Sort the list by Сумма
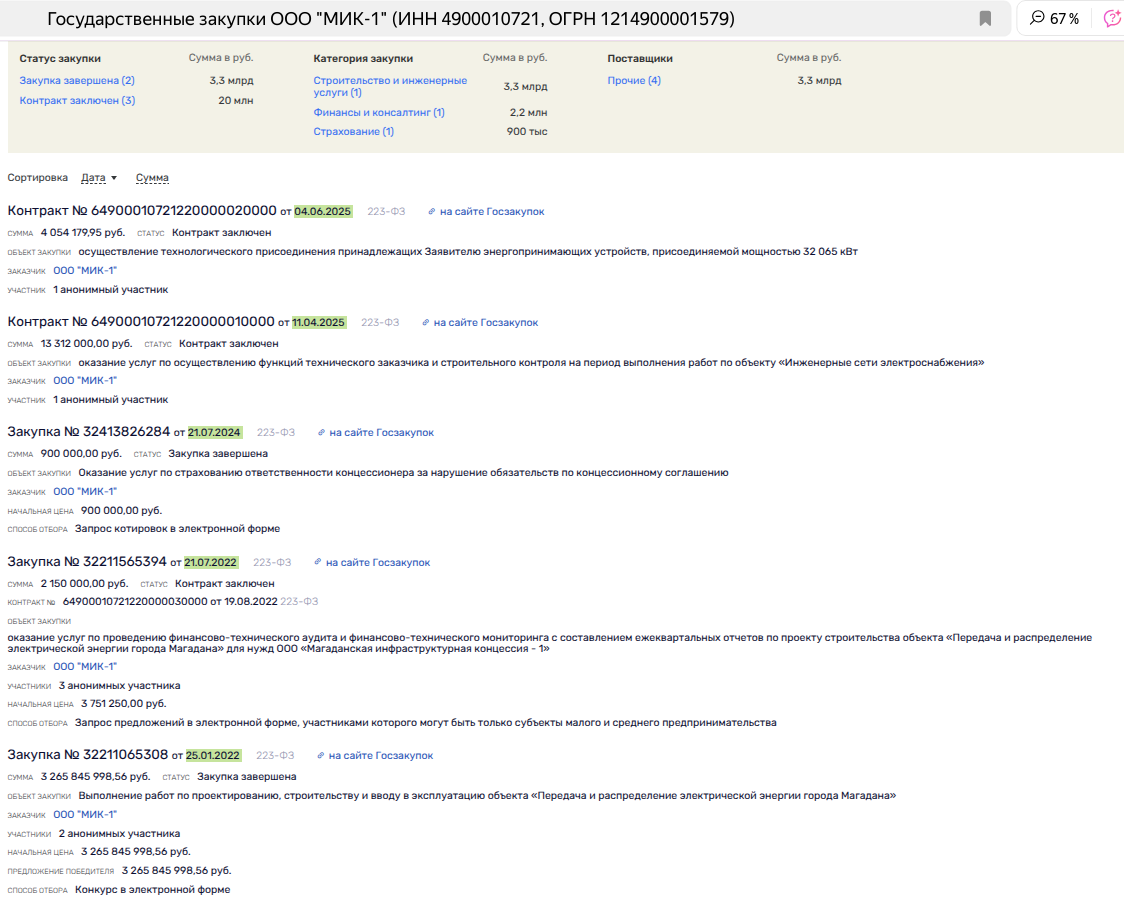This screenshot has height=908, width=1124. [152, 178]
